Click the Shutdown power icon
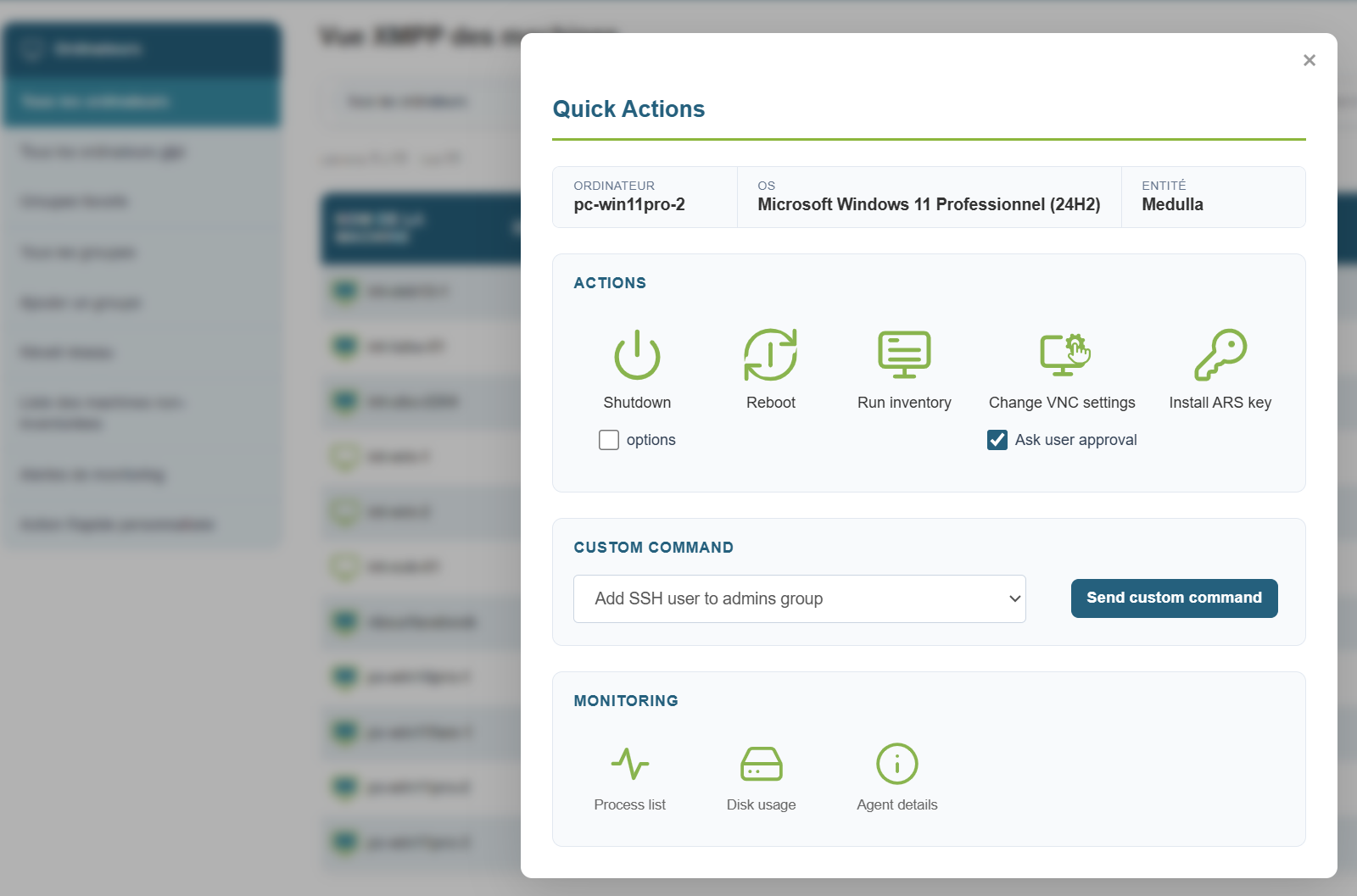 [x=637, y=354]
